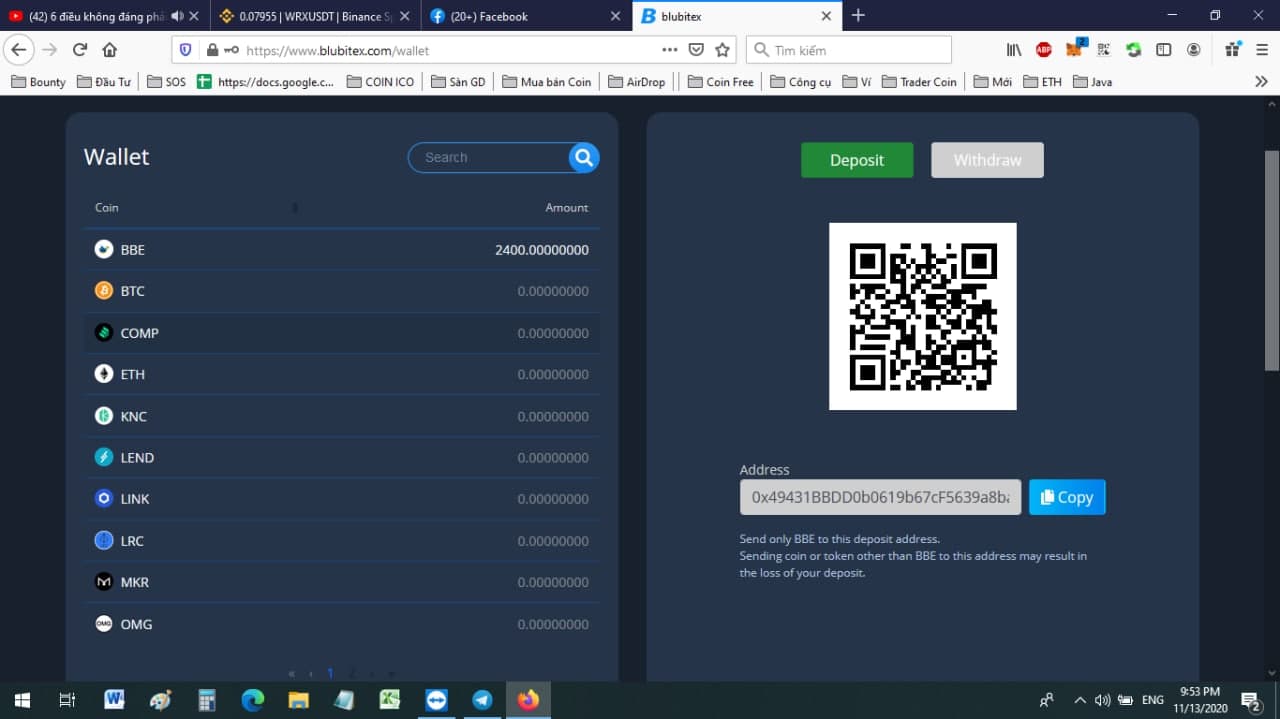Open Telegram from the taskbar
Image resolution: width=1280 pixels, height=719 pixels.
(482, 700)
